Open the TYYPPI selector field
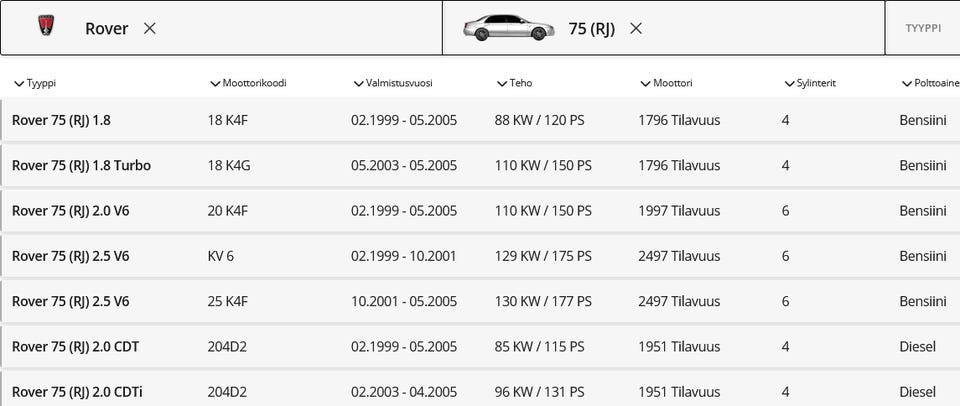This screenshot has height=406, width=960. click(923, 28)
